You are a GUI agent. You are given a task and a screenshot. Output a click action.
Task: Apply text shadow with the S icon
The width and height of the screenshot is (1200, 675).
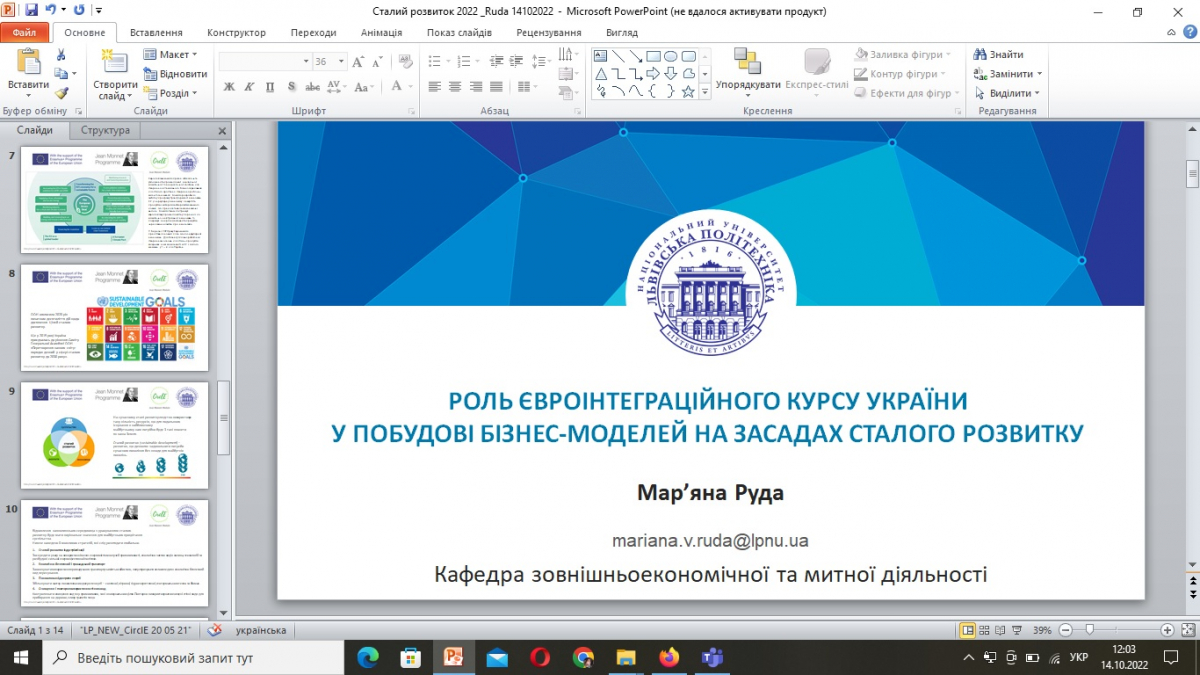(291, 86)
